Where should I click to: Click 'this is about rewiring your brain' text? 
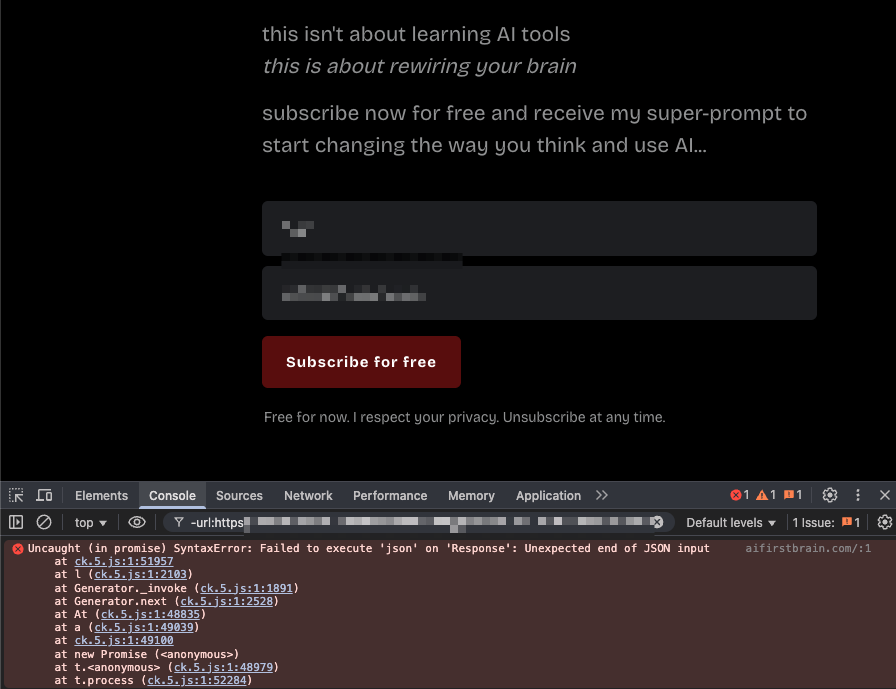pos(419,66)
